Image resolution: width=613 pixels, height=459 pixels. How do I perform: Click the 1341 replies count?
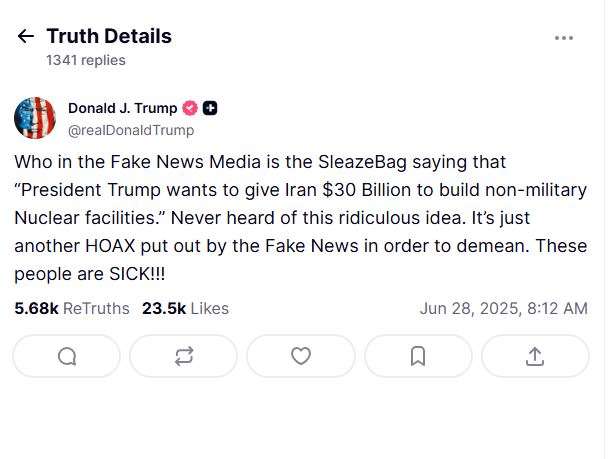(86, 60)
